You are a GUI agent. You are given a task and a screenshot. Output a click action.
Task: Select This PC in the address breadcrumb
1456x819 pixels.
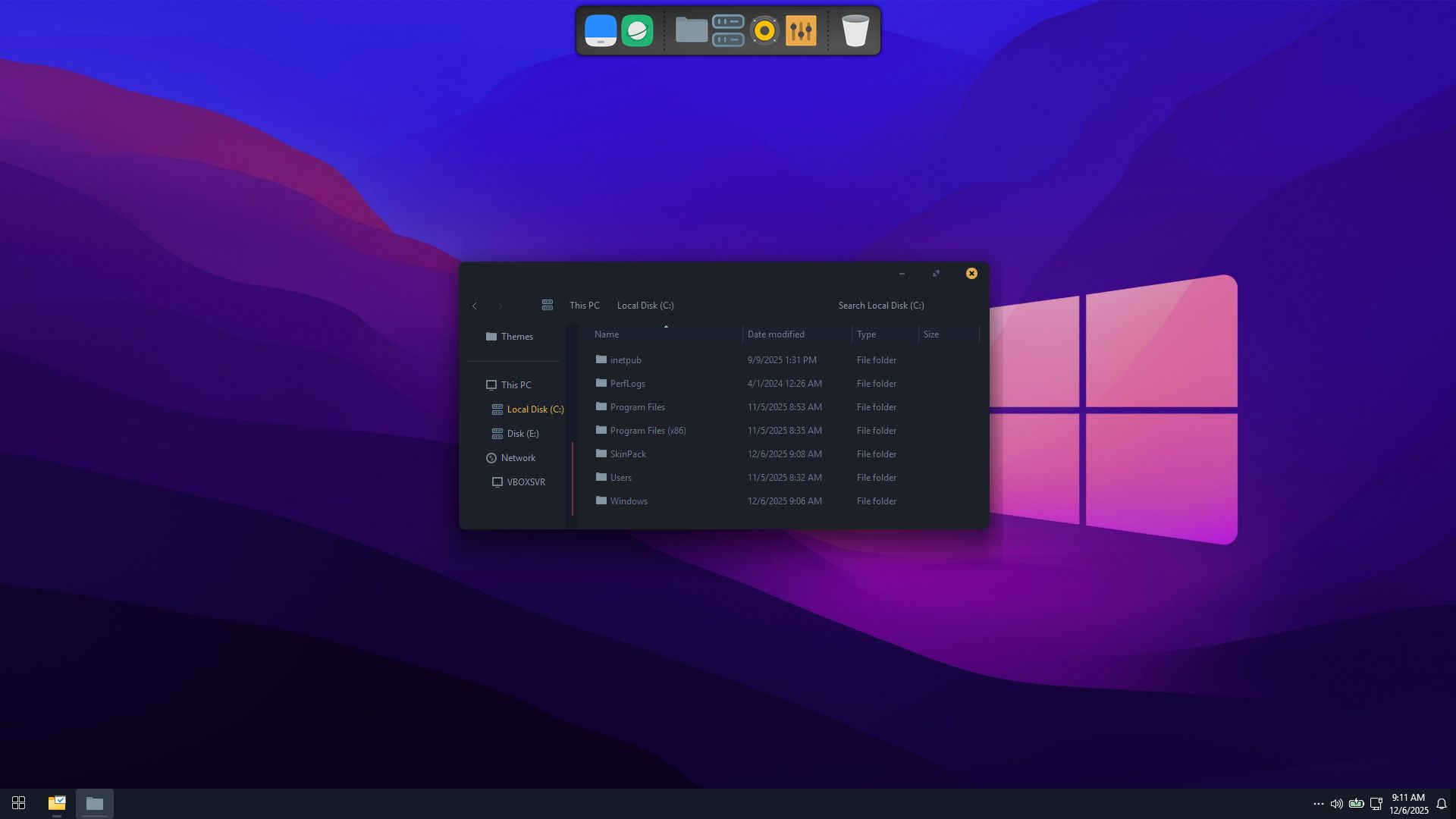tap(584, 306)
